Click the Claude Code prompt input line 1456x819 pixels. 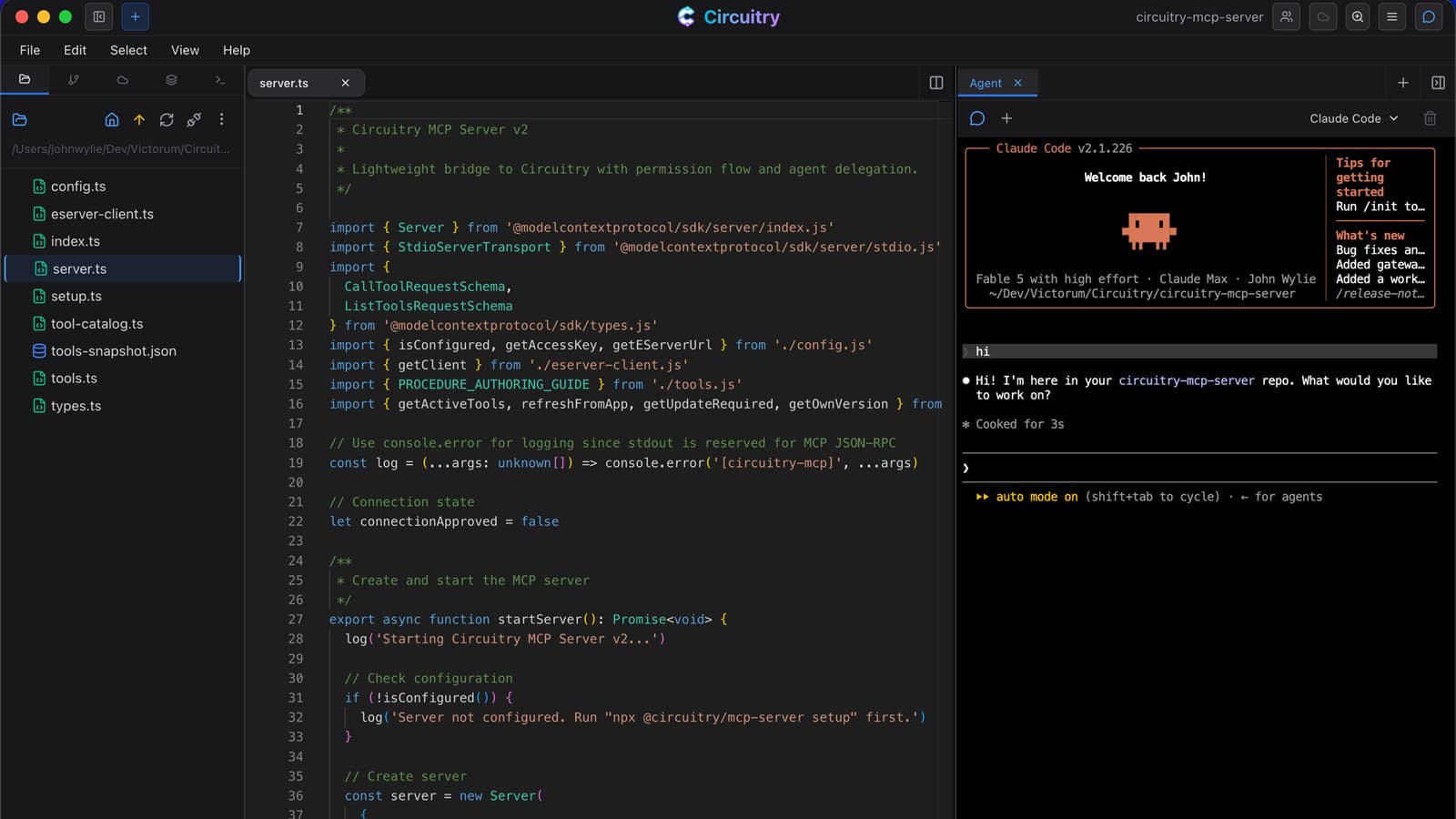pos(1199,468)
